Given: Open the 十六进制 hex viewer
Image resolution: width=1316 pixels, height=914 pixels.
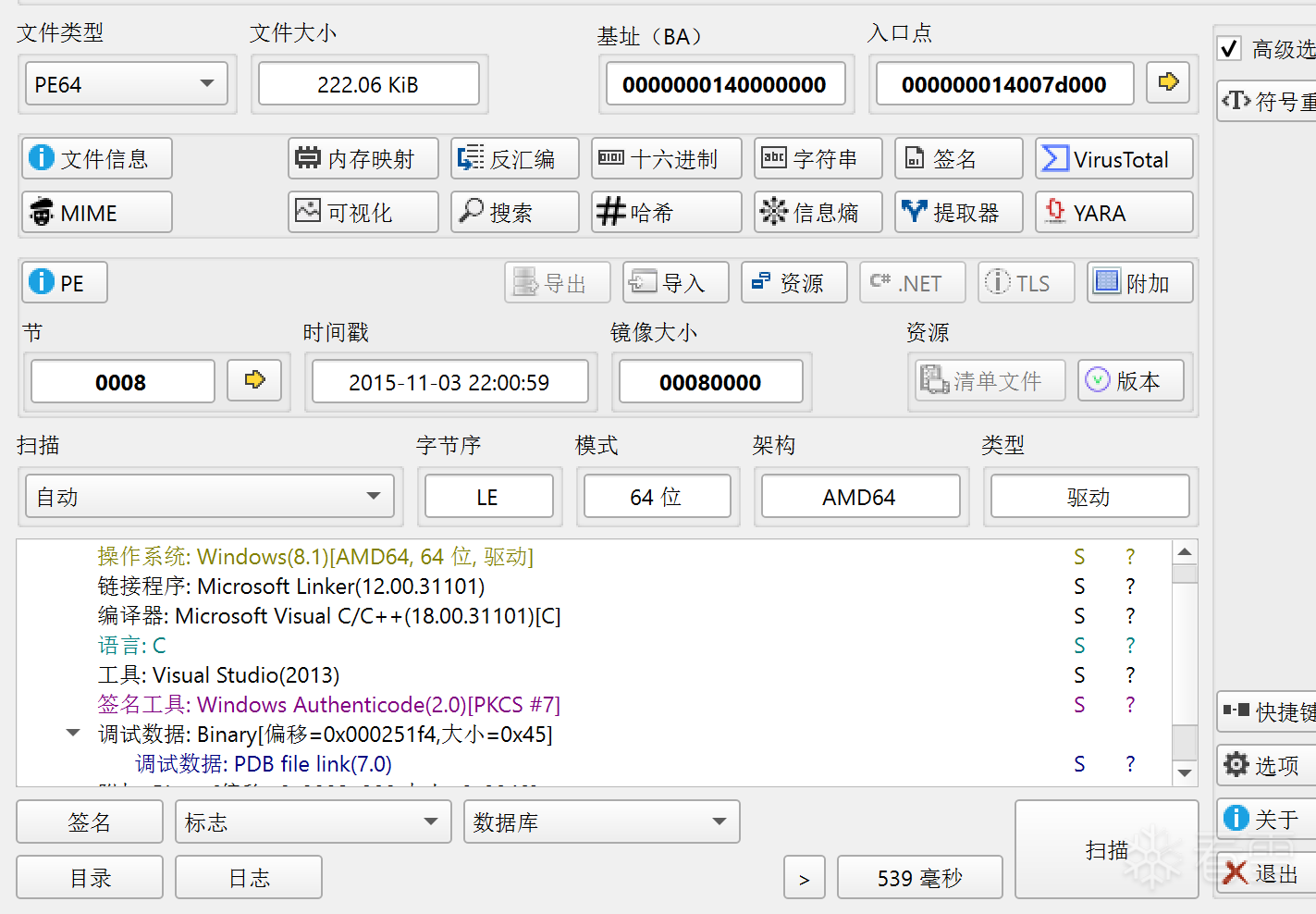Looking at the screenshot, I should pyautogui.click(x=666, y=159).
